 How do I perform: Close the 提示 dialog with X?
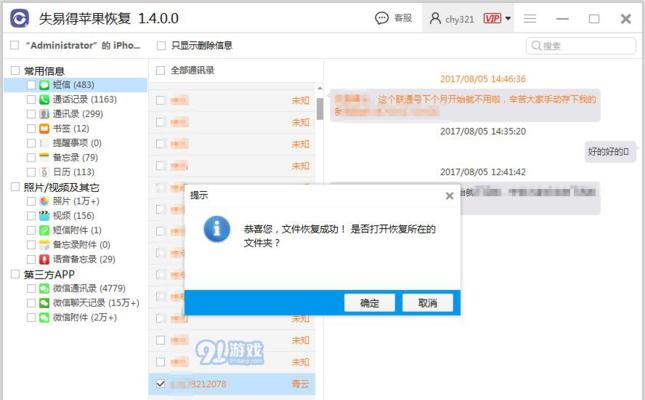click(x=450, y=196)
